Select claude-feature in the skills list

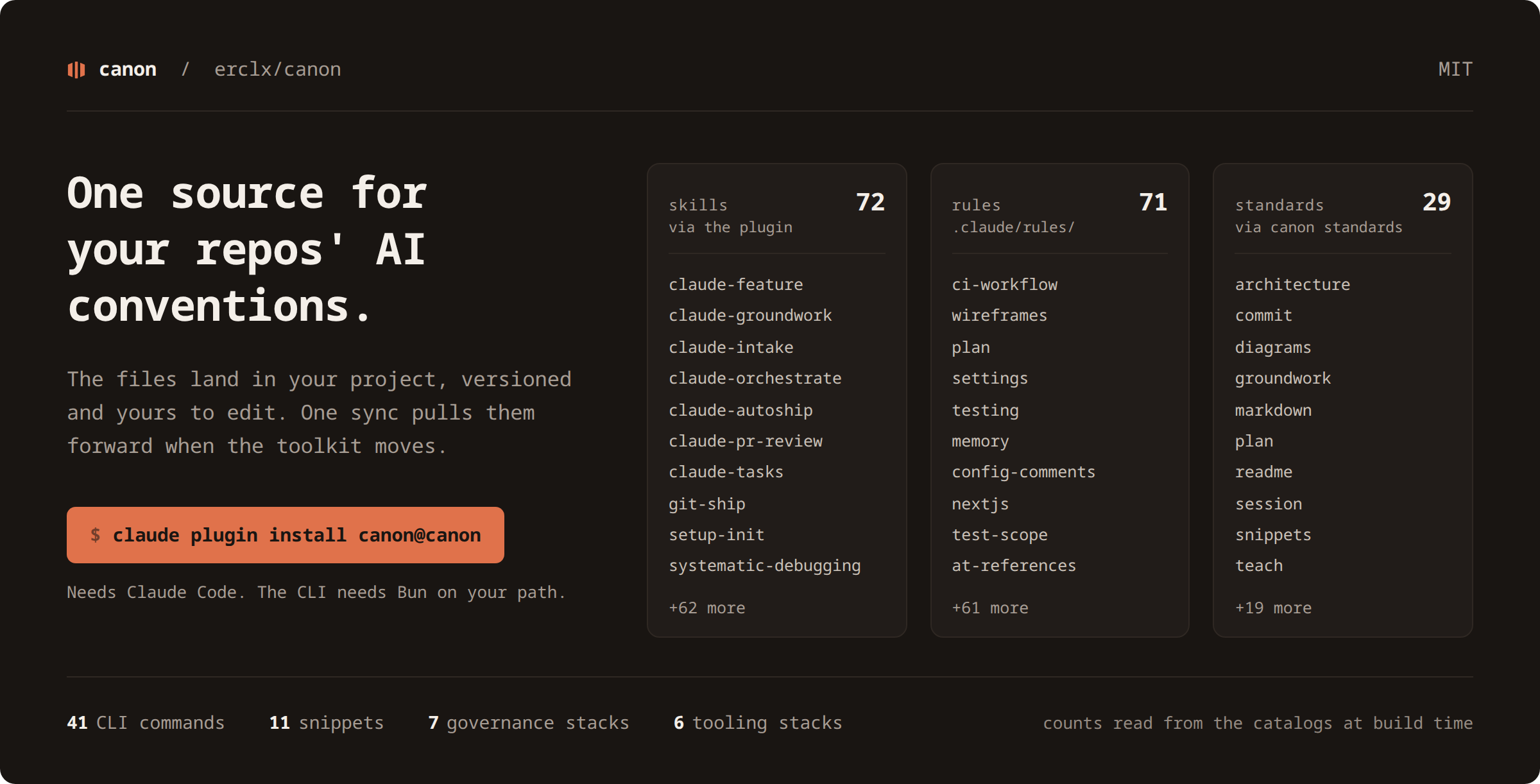(735, 284)
